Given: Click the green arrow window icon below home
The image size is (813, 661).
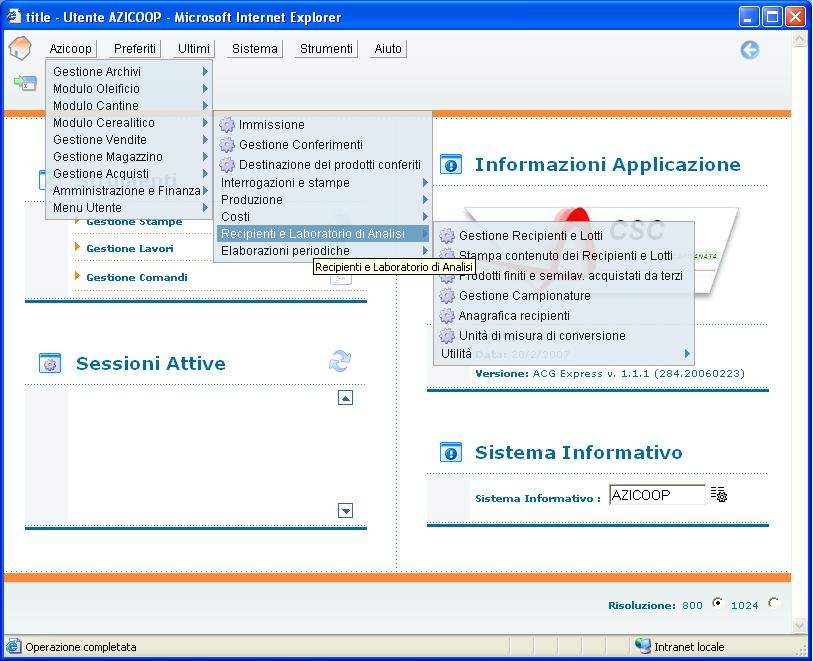Looking at the screenshot, I should tap(25, 83).
